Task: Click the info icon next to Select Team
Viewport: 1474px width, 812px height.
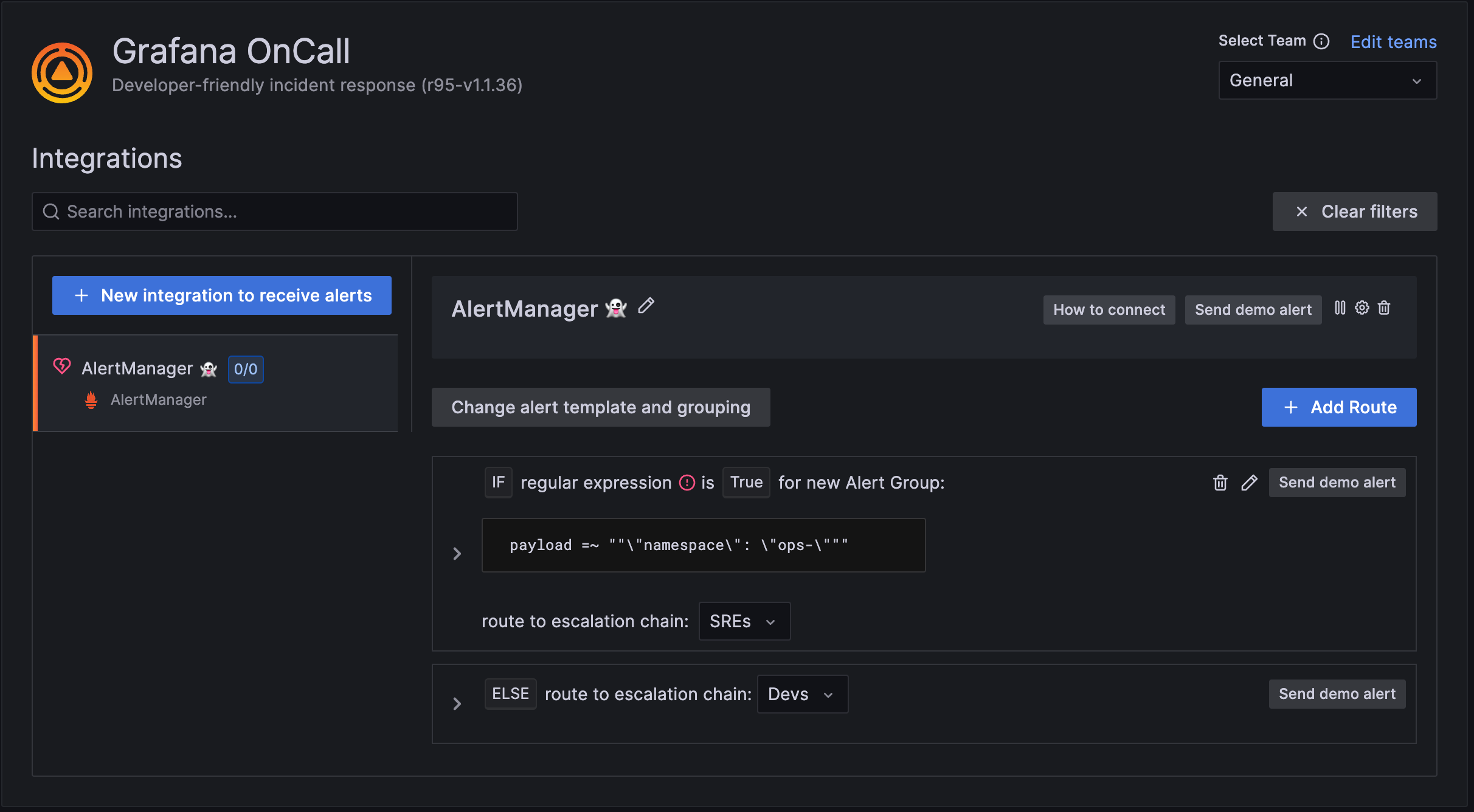Action: point(1322,41)
